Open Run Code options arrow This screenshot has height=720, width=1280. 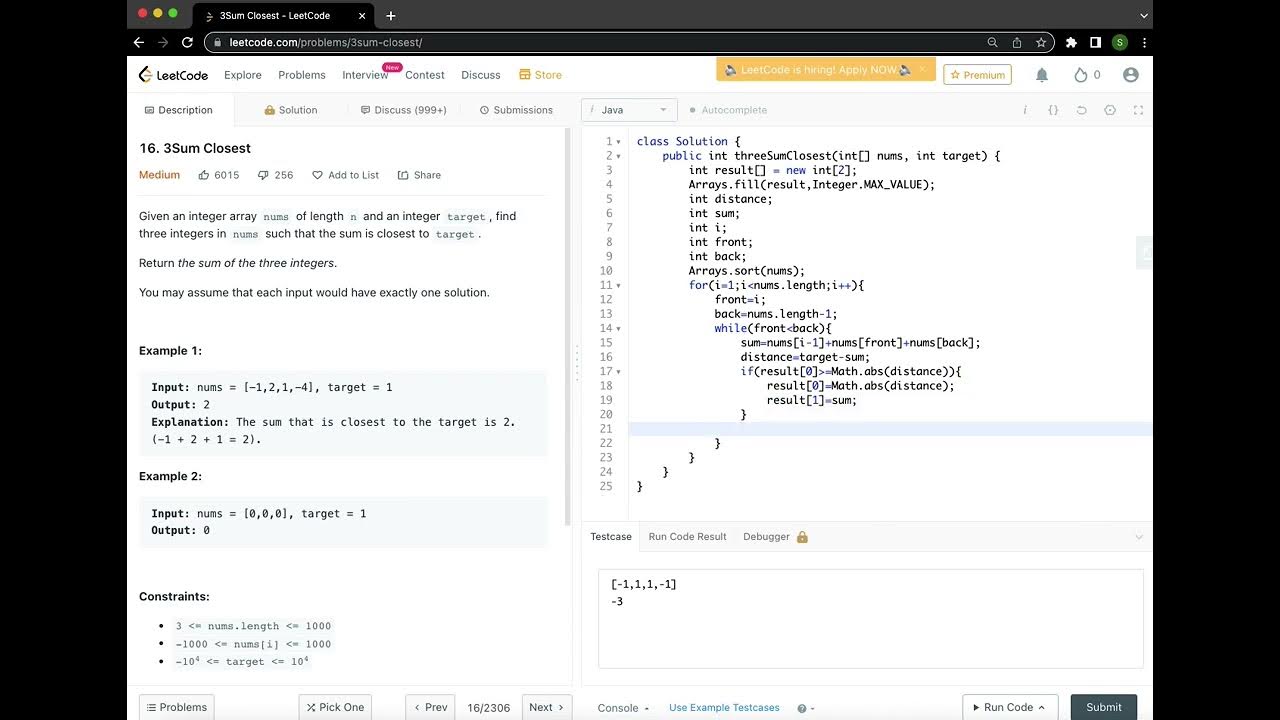[1042, 707]
